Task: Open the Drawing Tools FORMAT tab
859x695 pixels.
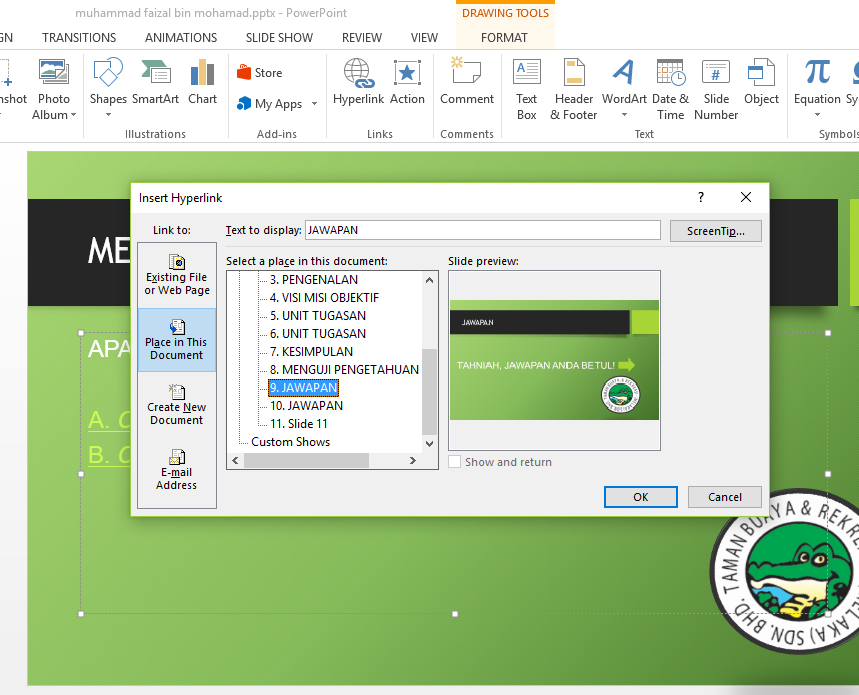Action: 504,38
